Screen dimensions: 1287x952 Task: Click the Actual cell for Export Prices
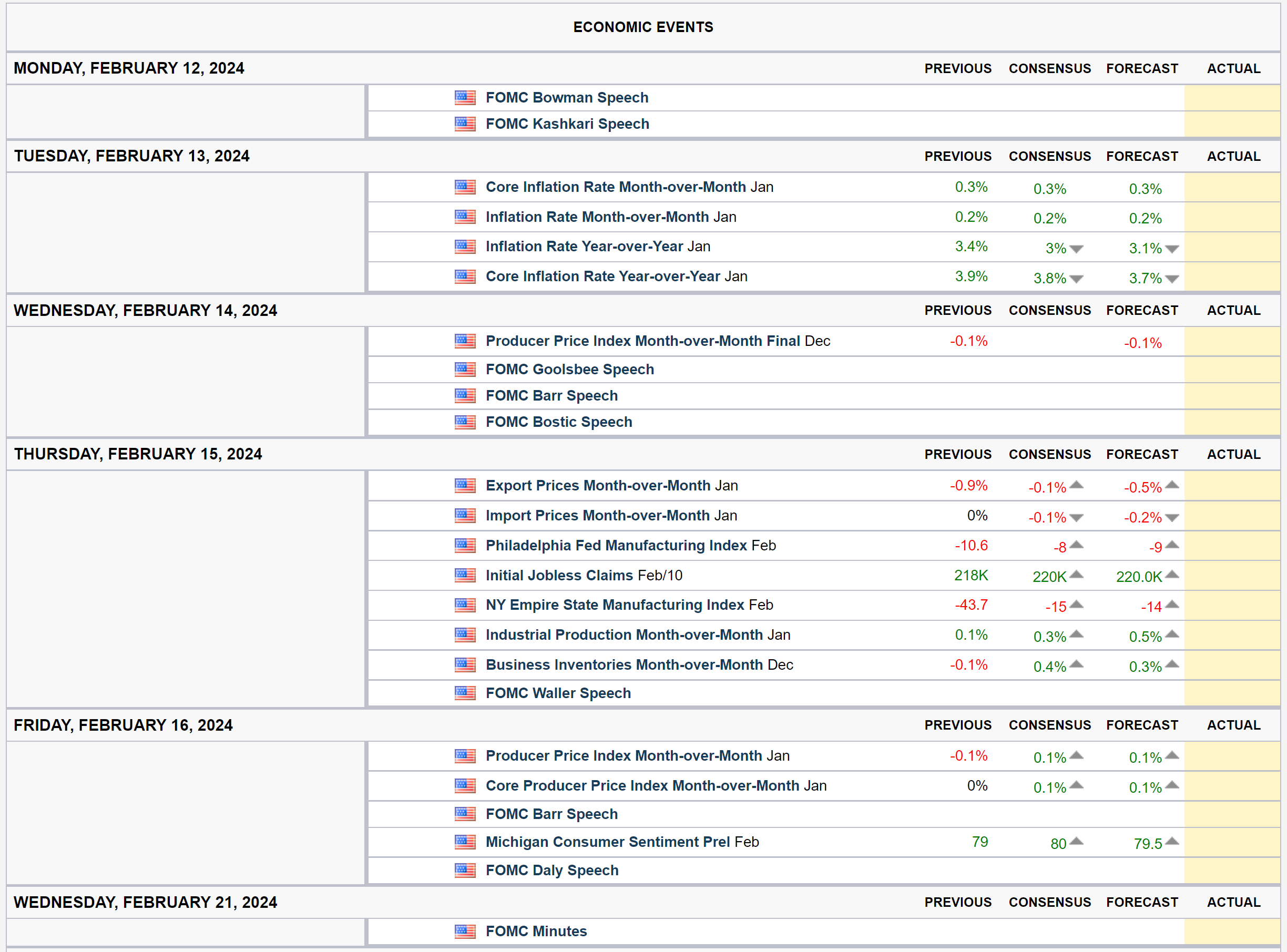[x=1232, y=486]
